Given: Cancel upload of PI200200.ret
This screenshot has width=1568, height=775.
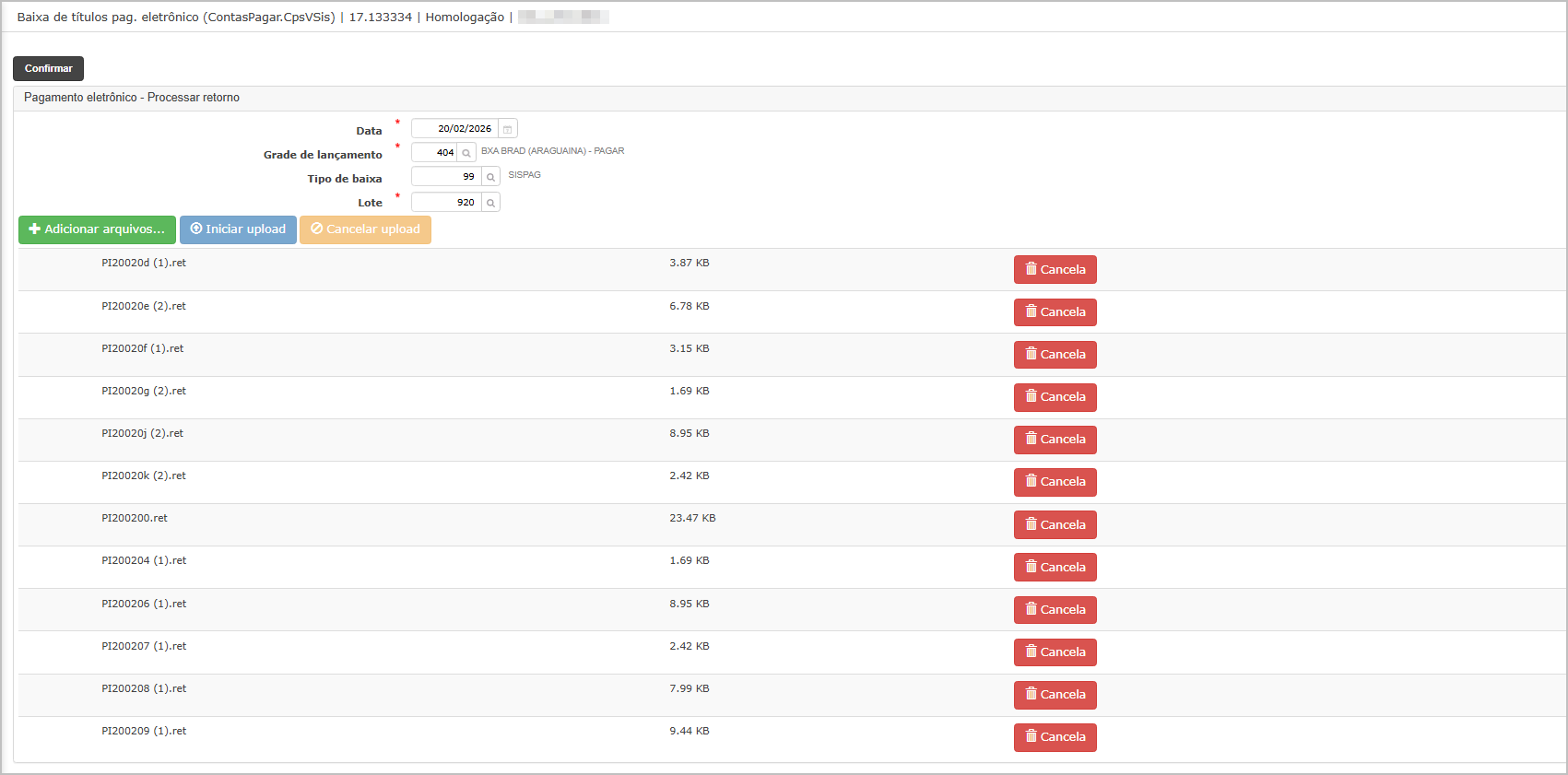Looking at the screenshot, I should click(1055, 525).
